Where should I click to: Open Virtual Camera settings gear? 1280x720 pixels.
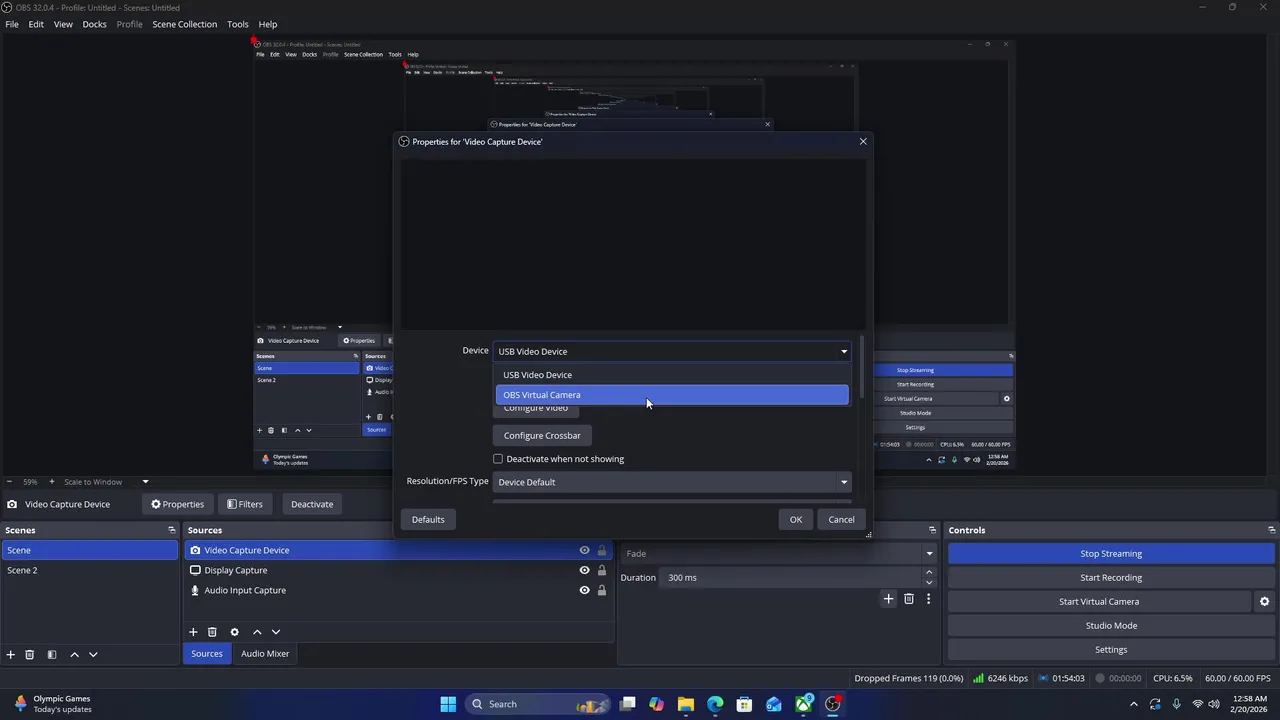pos(1264,601)
